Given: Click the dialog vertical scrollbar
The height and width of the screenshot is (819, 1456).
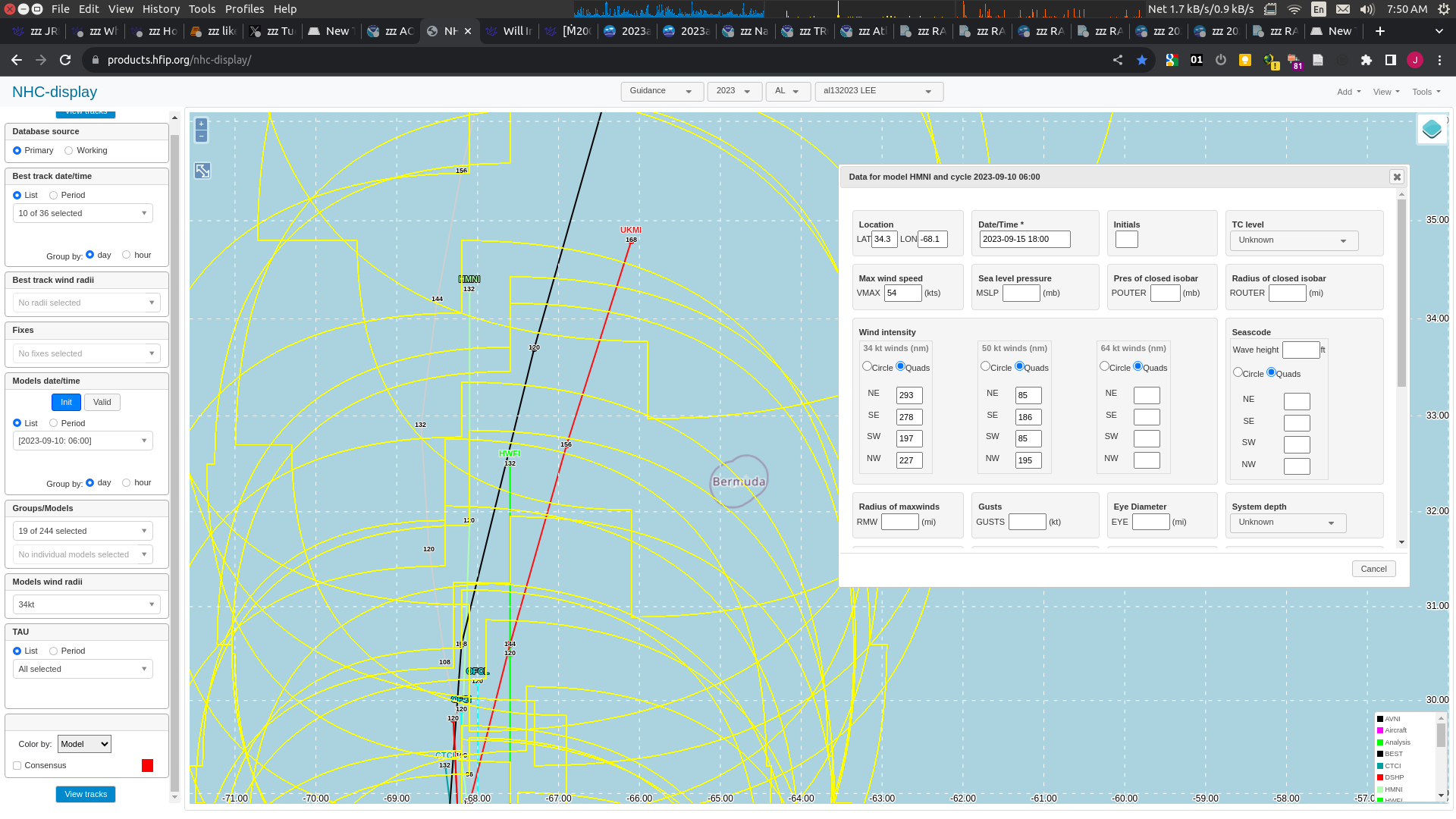Looking at the screenshot, I should tap(1401, 292).
